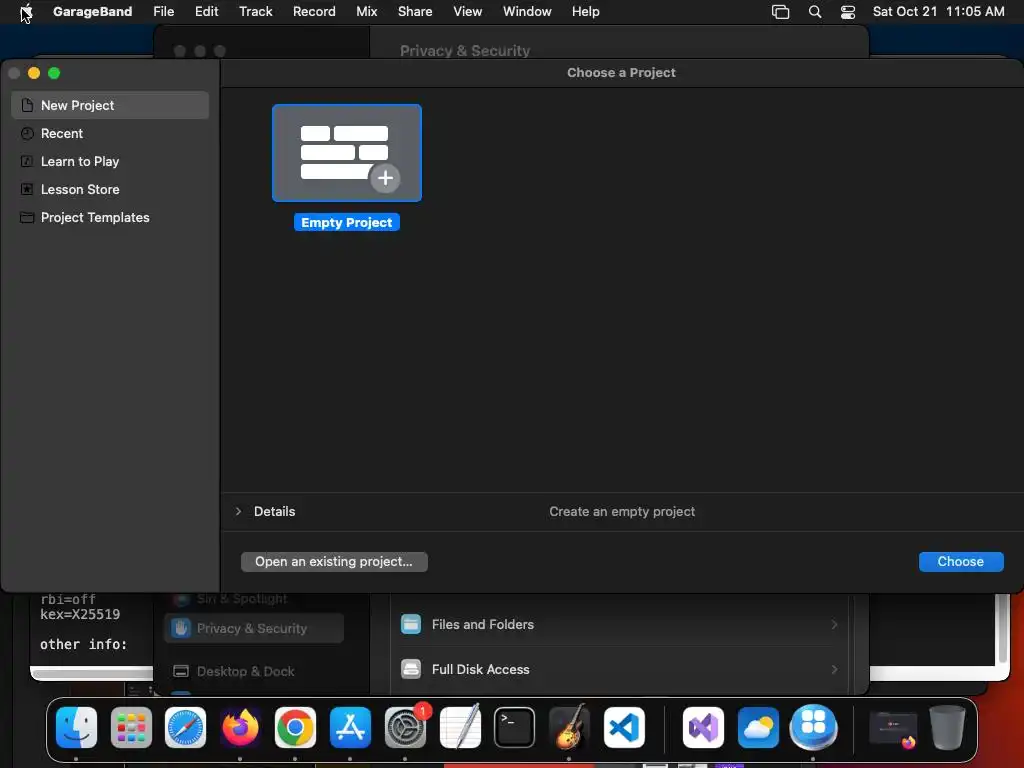Zoom the Choose a Project window
Screen dimensions: 1024x768
(x=54, y=73)
